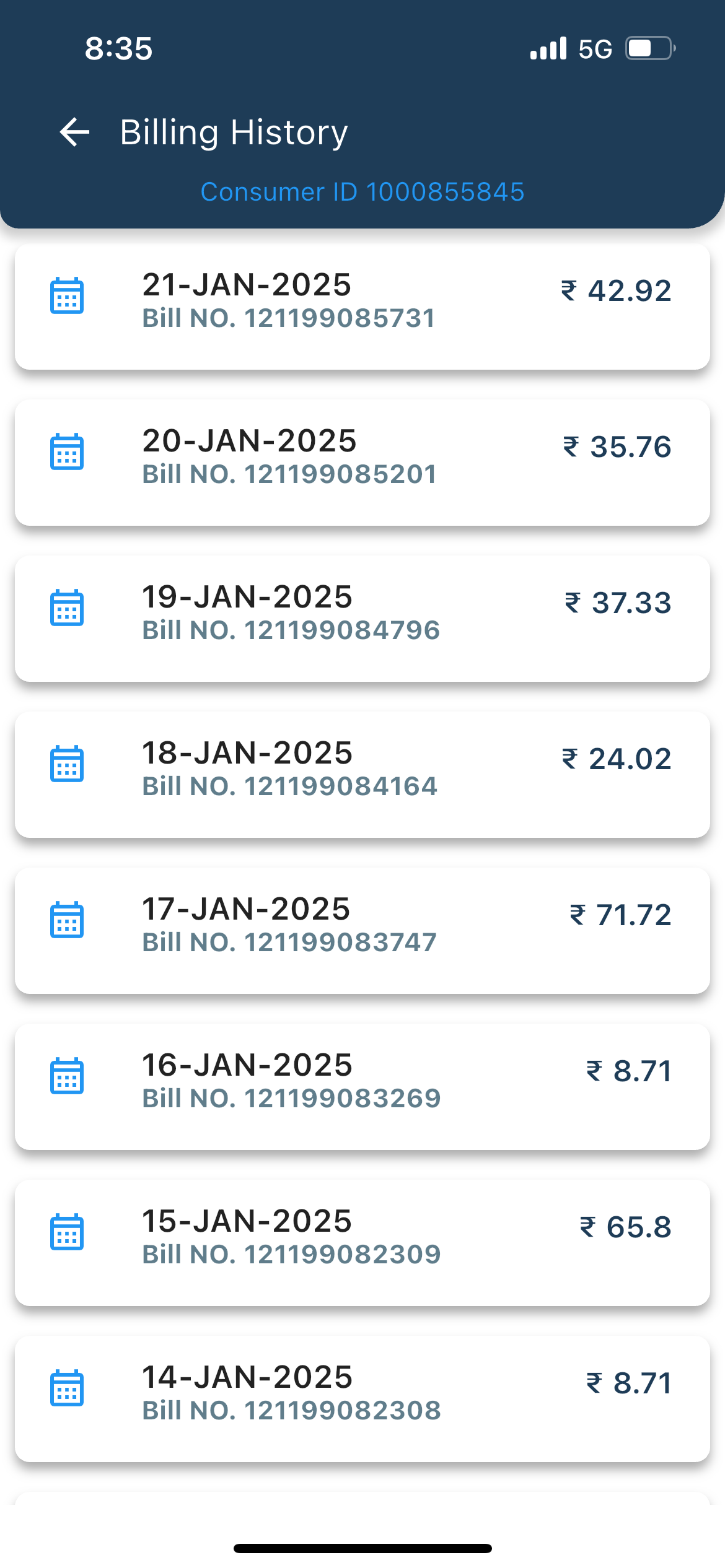Tap the ₹ 71.72 bill amount
This screenshot has height=1568, width=725.
[620, 915]
